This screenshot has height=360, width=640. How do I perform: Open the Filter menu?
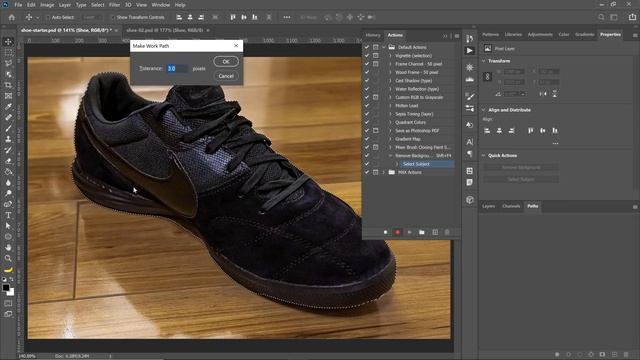[114, 5]
